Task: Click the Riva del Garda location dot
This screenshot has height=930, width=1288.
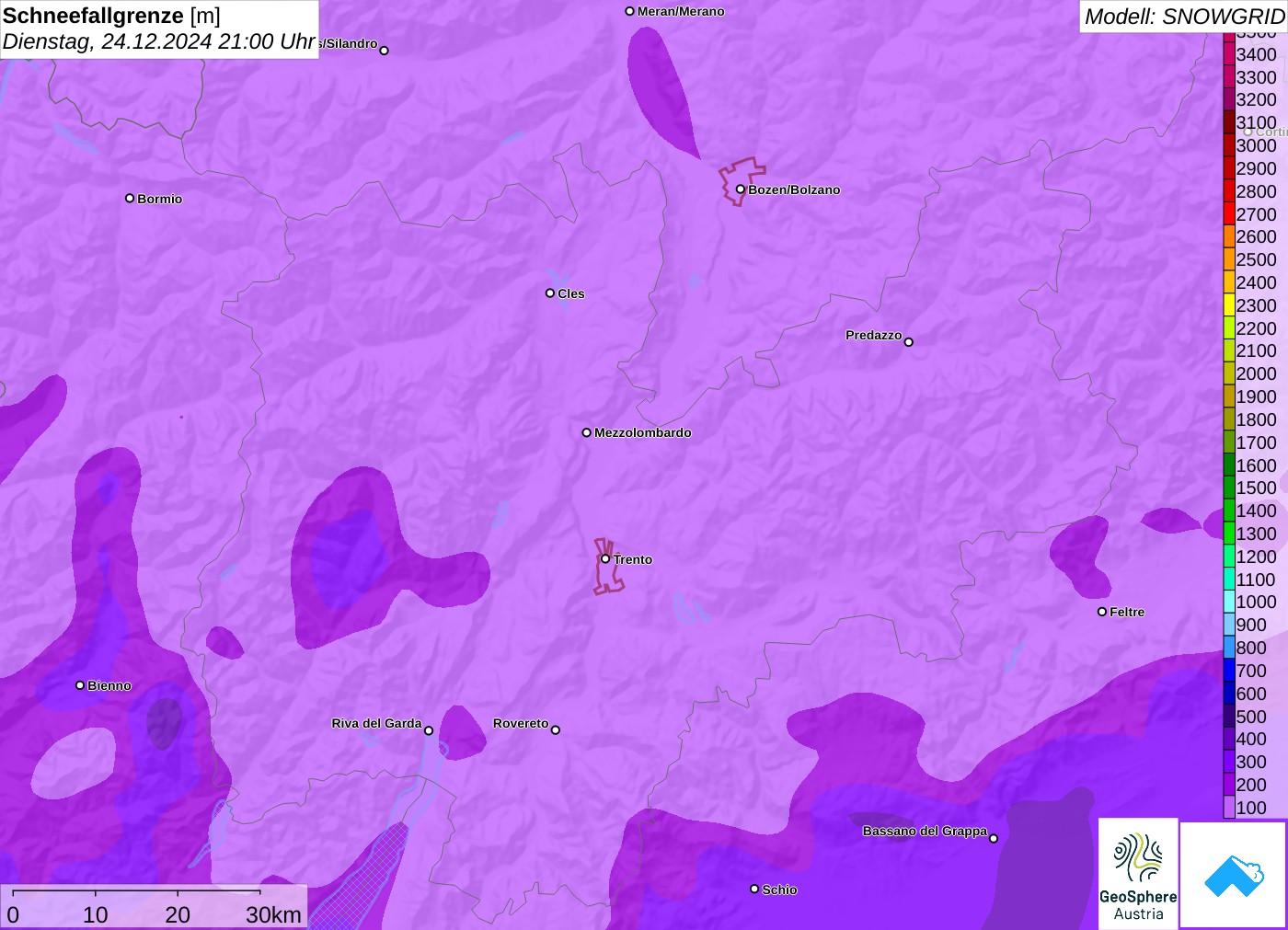Action: click(429, 730)
